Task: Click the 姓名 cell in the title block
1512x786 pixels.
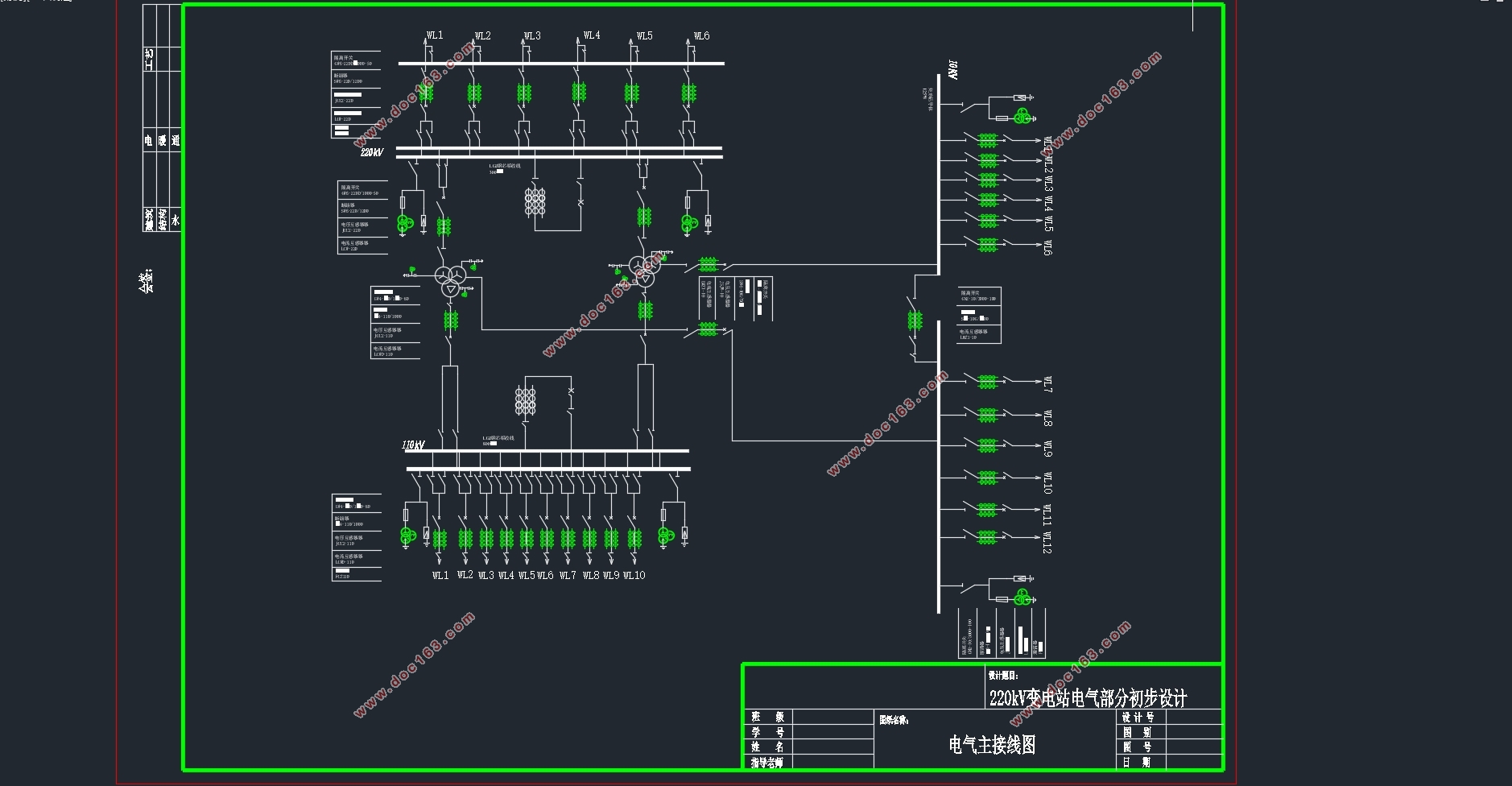Action: 768,747
